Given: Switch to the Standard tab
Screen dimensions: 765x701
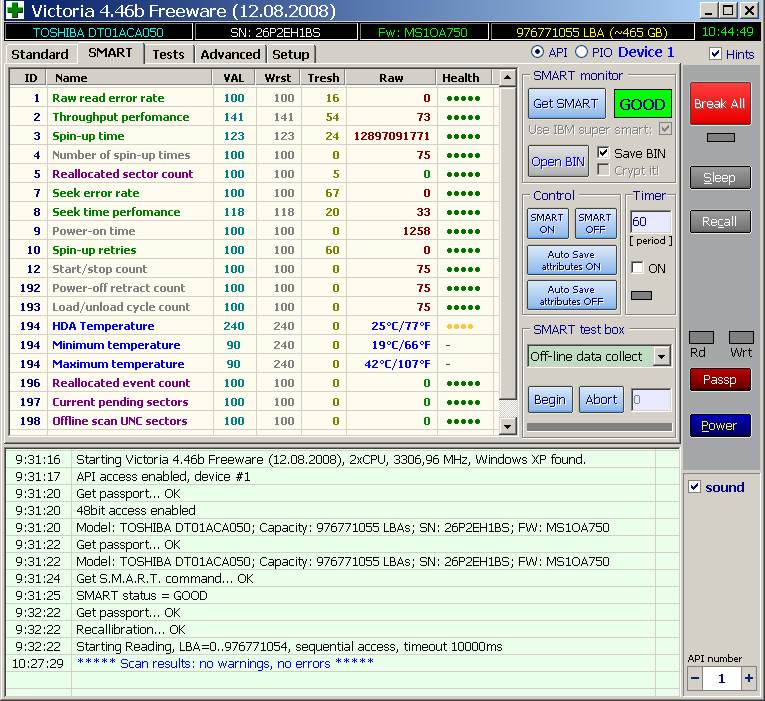Looking at the screenshot, I should [40, 54].
